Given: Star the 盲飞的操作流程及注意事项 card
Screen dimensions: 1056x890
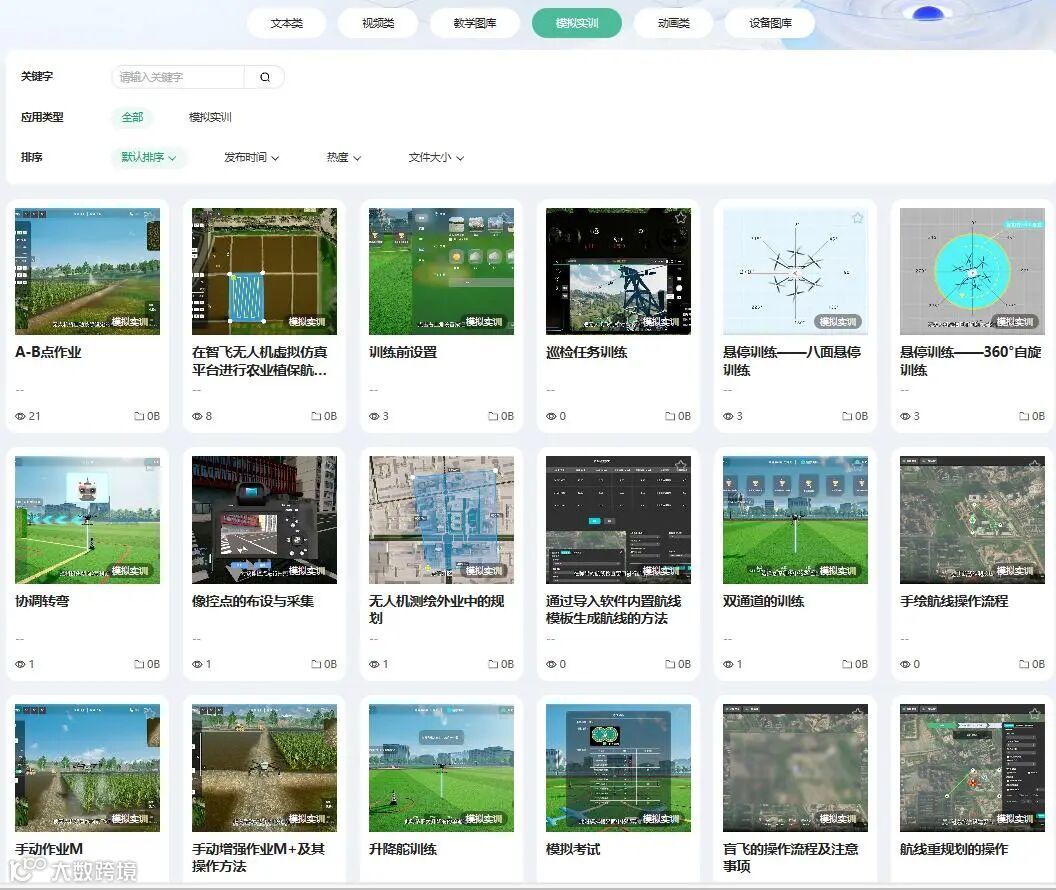Looking at the screenshot, I should (x=857, y=714).
